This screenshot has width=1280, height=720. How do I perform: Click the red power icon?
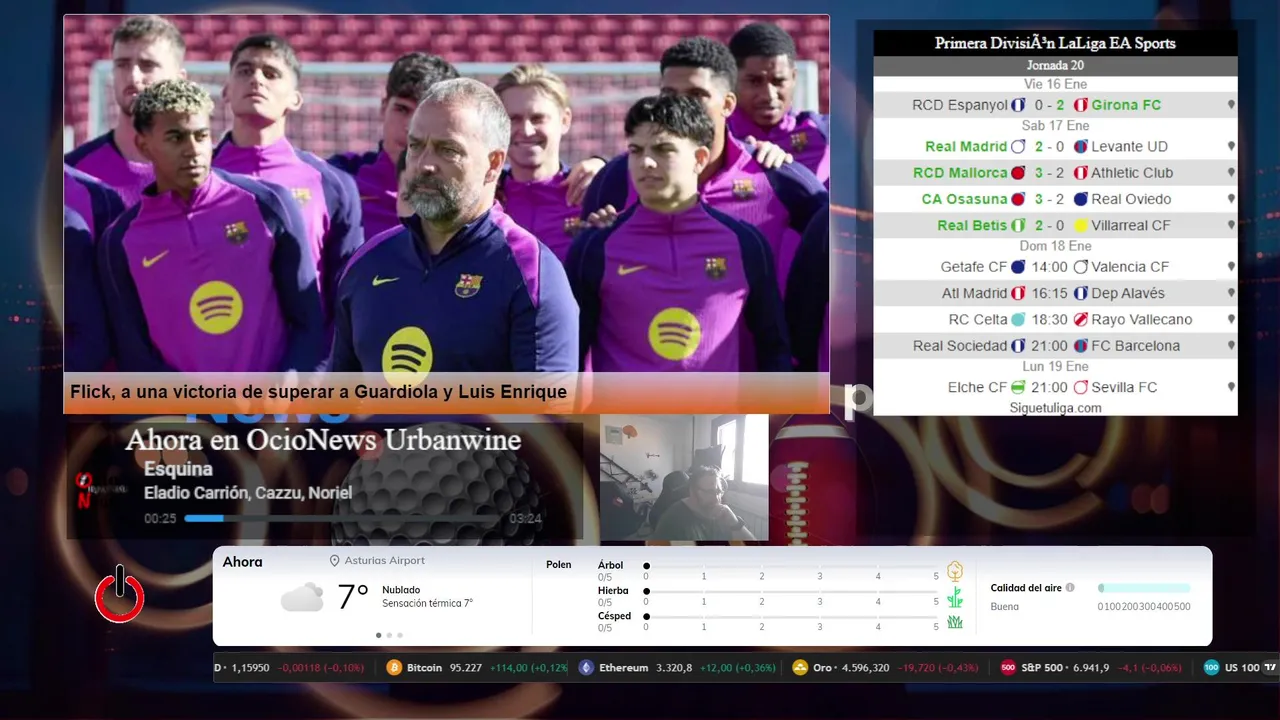click(x=120, y=595)
